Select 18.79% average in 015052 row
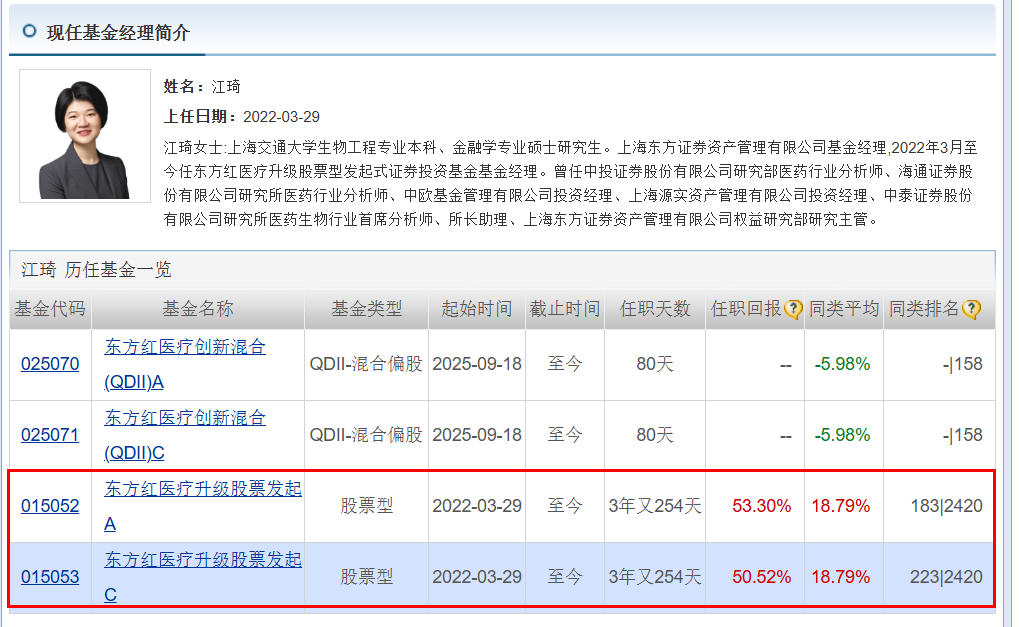Viewport: 1019px width, 627px height. pyautogui.click(x=841, y=506)
